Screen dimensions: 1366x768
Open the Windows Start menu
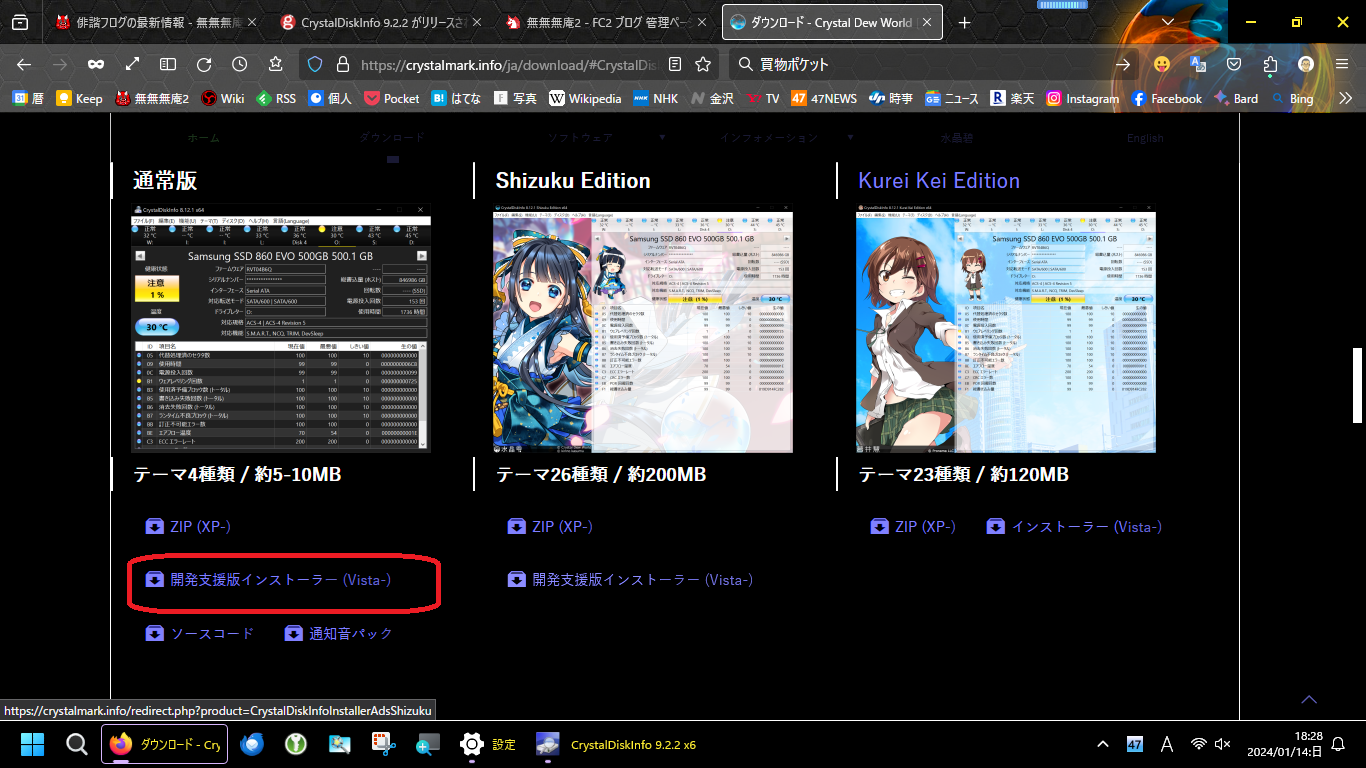point(33,744)
